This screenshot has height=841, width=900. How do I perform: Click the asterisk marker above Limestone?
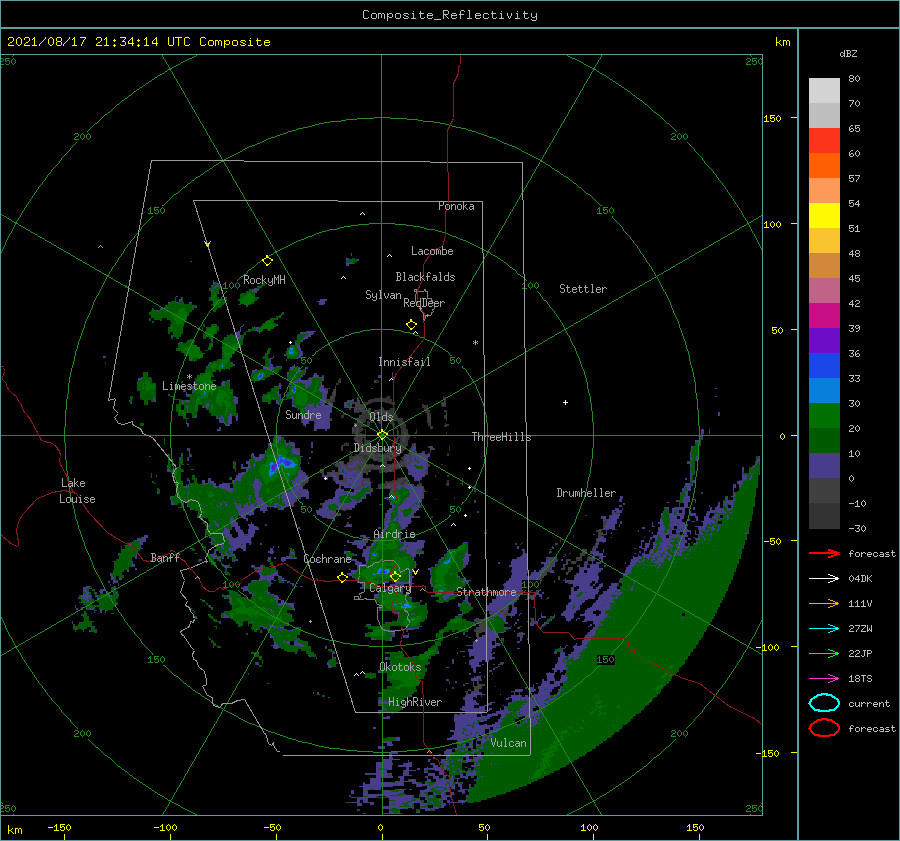point(189,377)
